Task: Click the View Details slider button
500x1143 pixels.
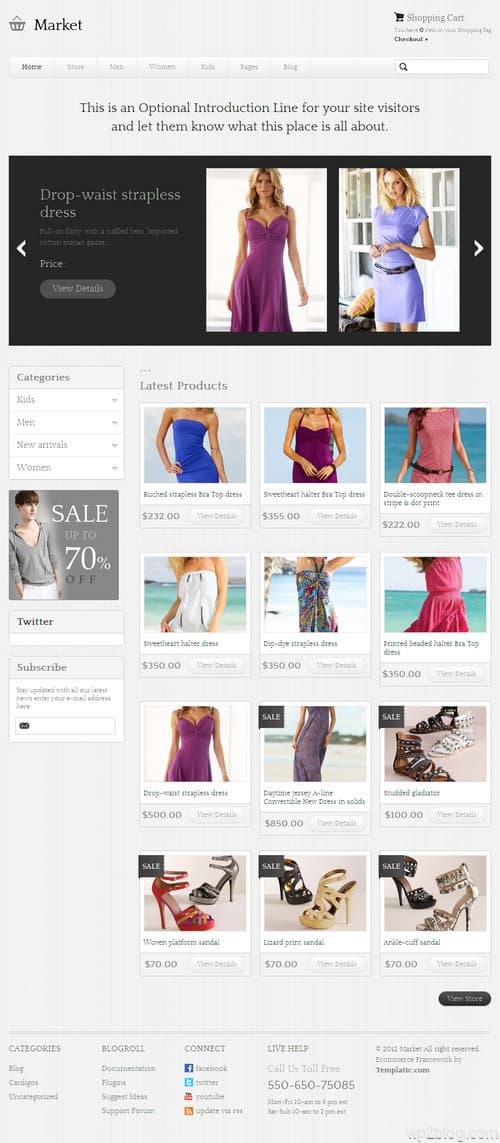Action: click(77, 289)
